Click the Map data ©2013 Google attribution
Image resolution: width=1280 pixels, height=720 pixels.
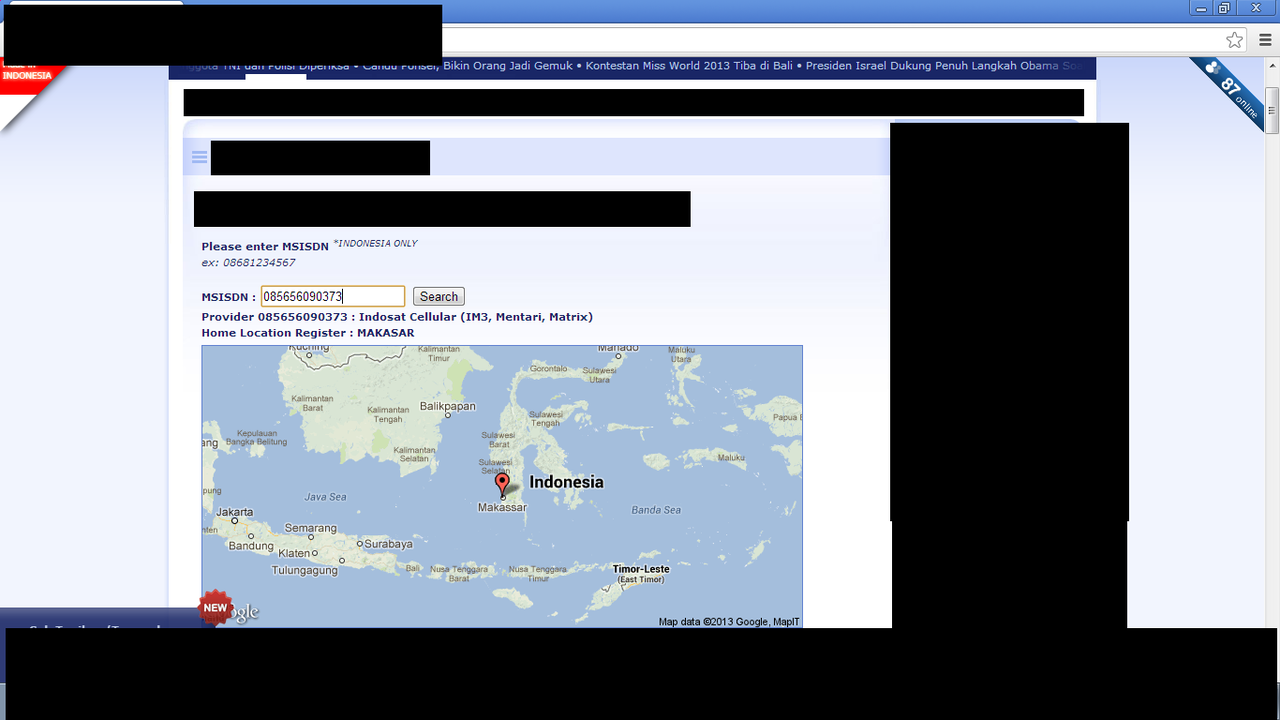[x=729, y=622]
